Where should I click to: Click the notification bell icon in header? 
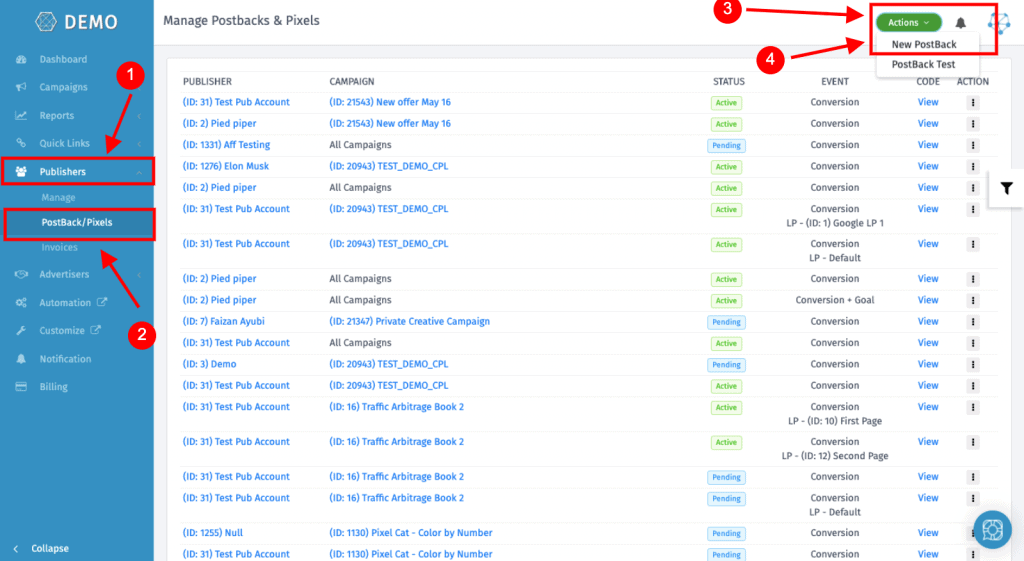[961, 23]
